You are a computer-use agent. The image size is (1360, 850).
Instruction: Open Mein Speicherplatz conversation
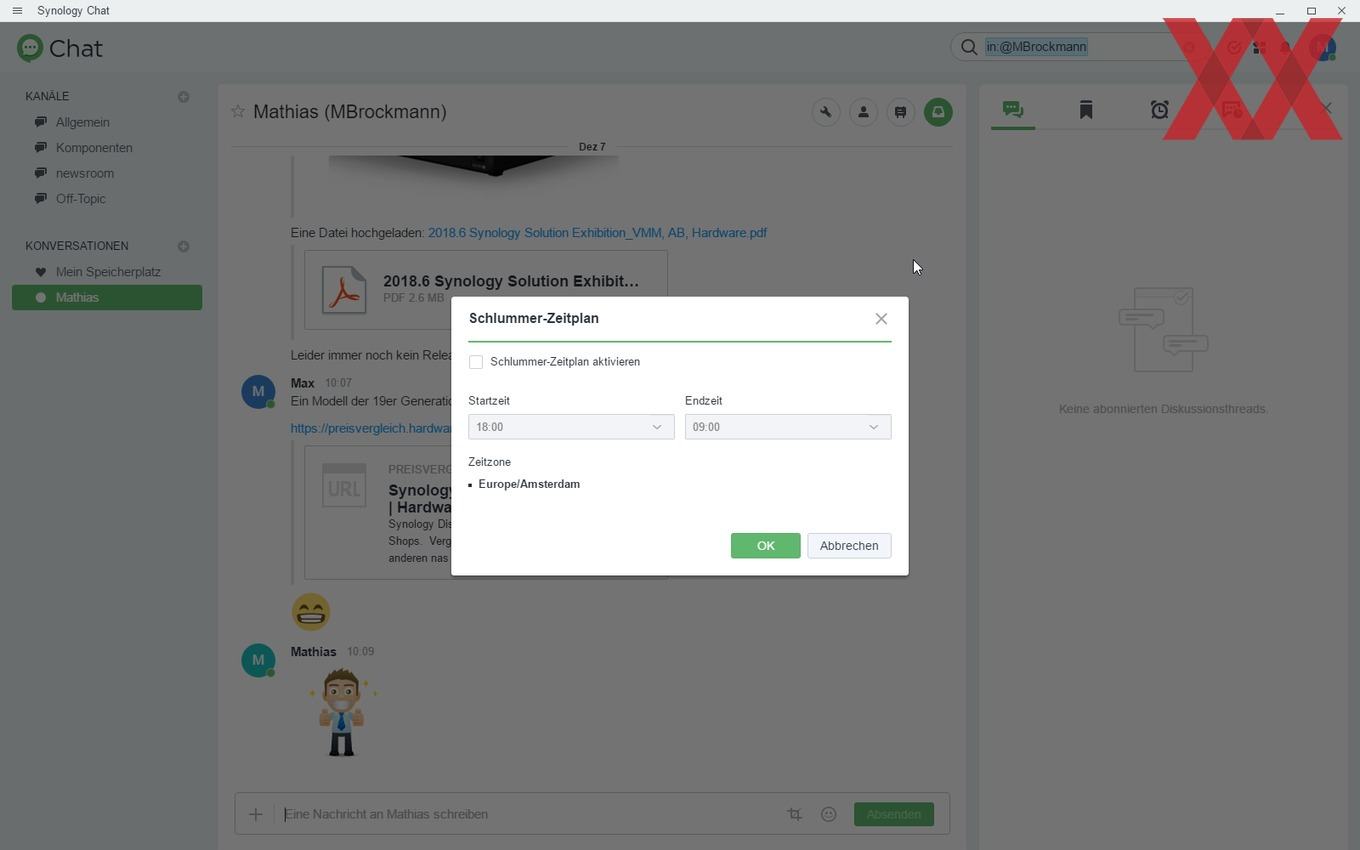click(108, 272)
